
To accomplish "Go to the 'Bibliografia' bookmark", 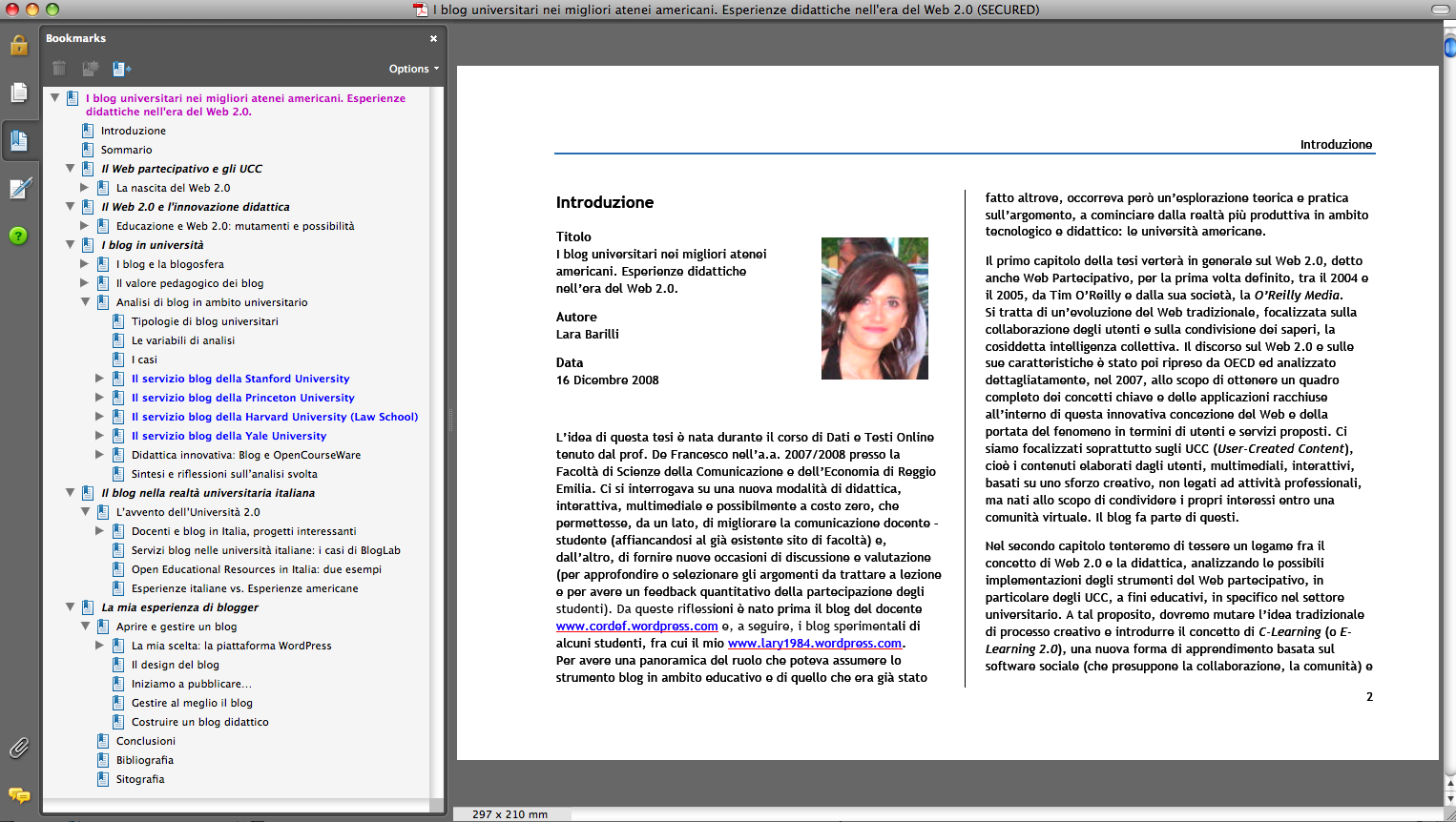I will (144, 760).
